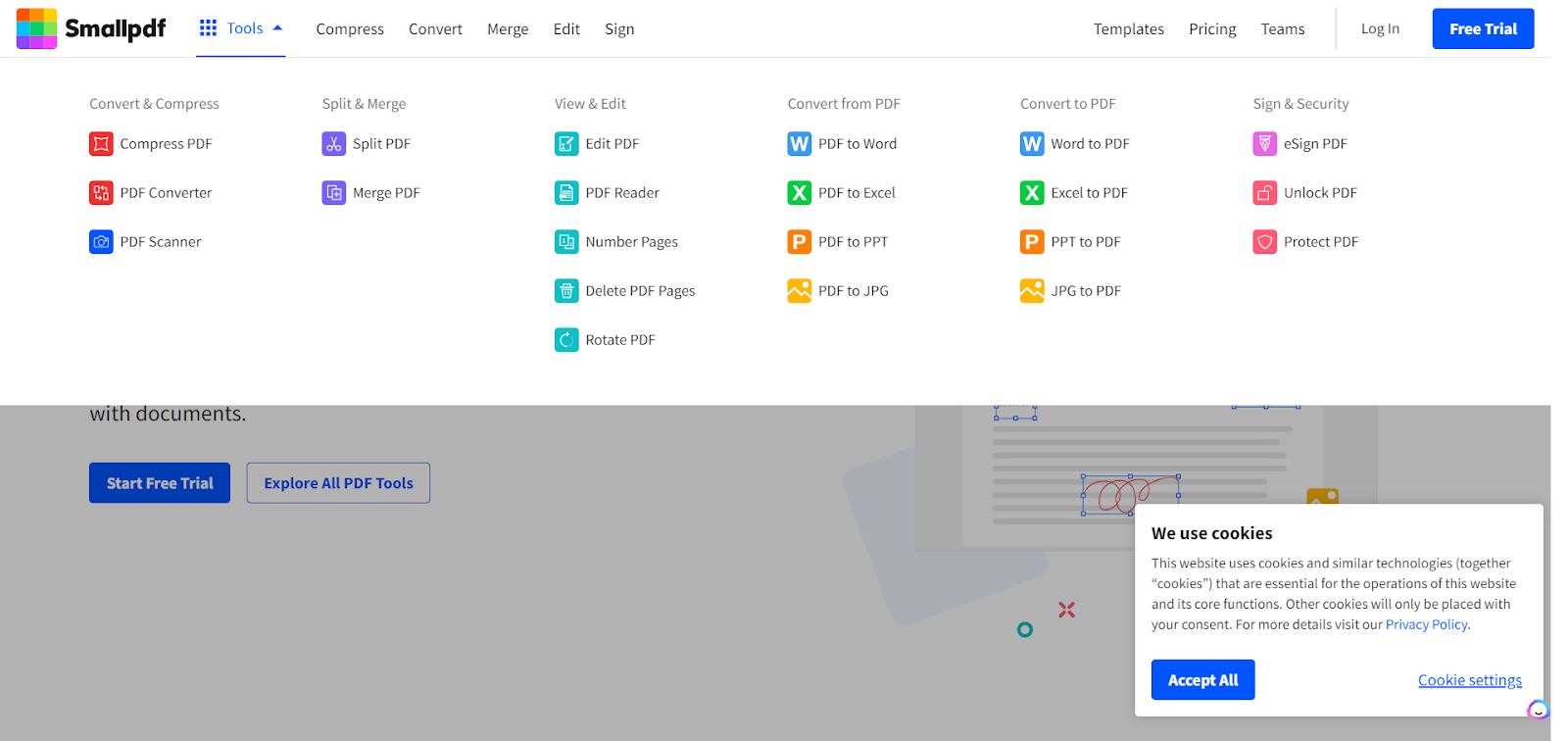The image size is (1568, 741).
Task: Open the Compress nav item
Action: pos(350,29)
